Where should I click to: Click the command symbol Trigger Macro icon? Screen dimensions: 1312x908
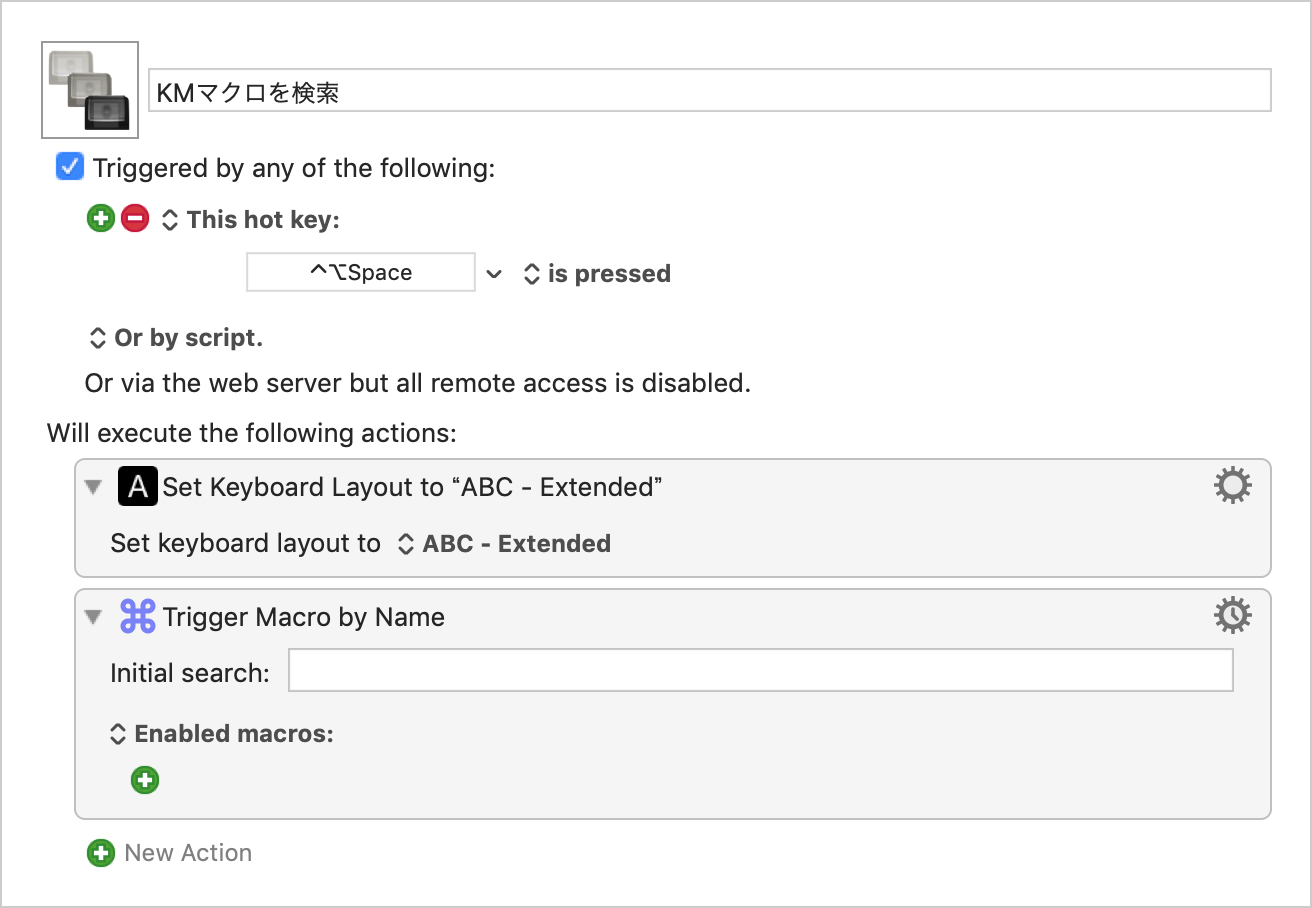pos(138,616)
